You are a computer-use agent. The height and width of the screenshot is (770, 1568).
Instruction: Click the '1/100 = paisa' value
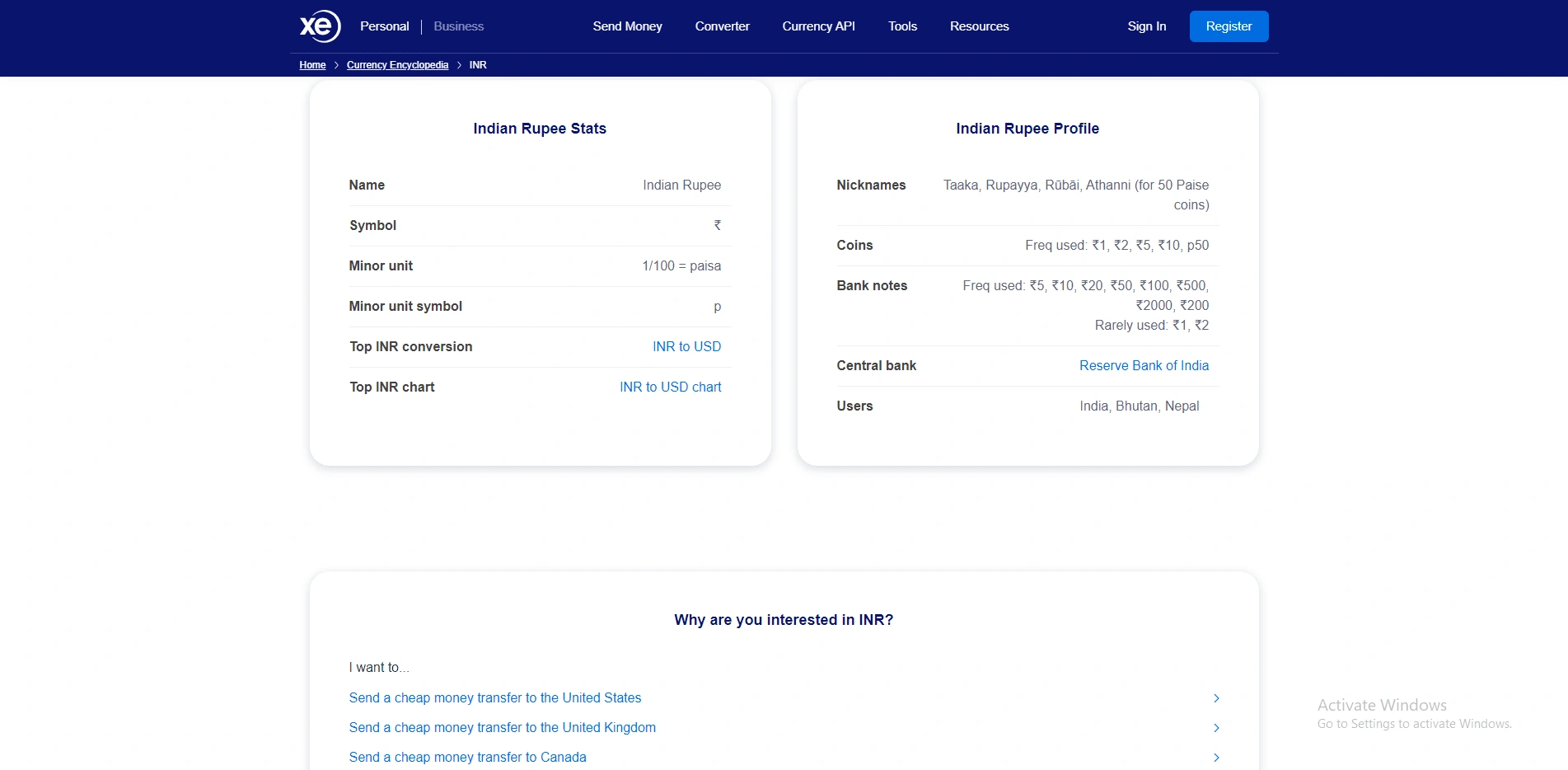[x=681, y=266]
